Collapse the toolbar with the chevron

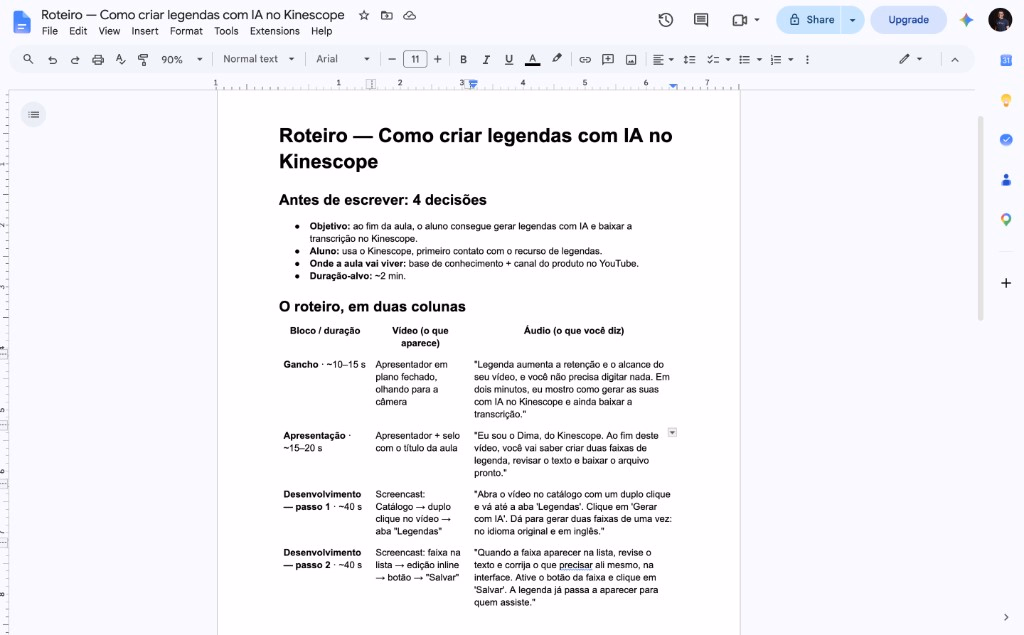click(955, 59)
